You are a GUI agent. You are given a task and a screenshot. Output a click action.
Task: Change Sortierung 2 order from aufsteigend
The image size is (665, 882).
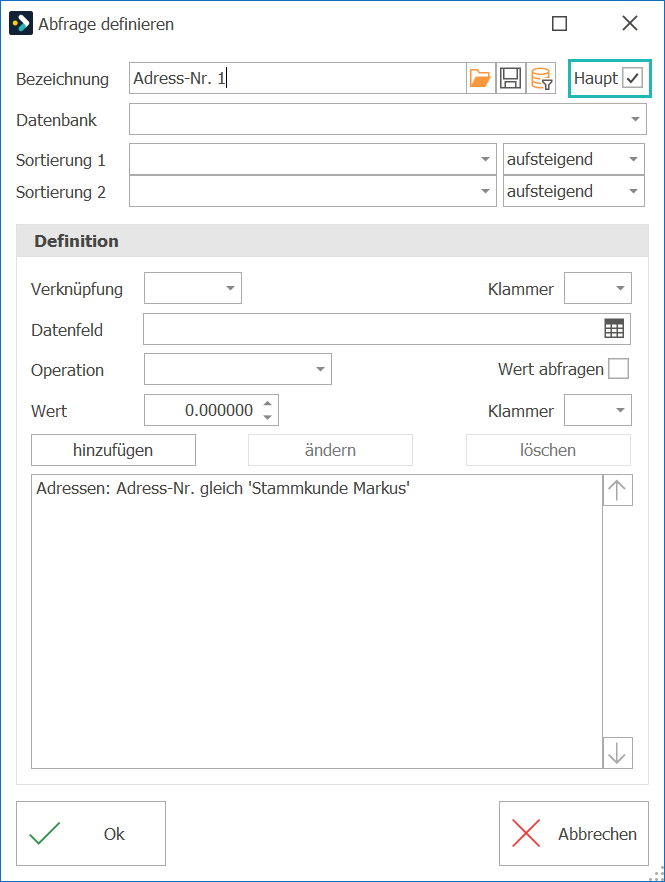pyautogui.click(x=573, y=191)
